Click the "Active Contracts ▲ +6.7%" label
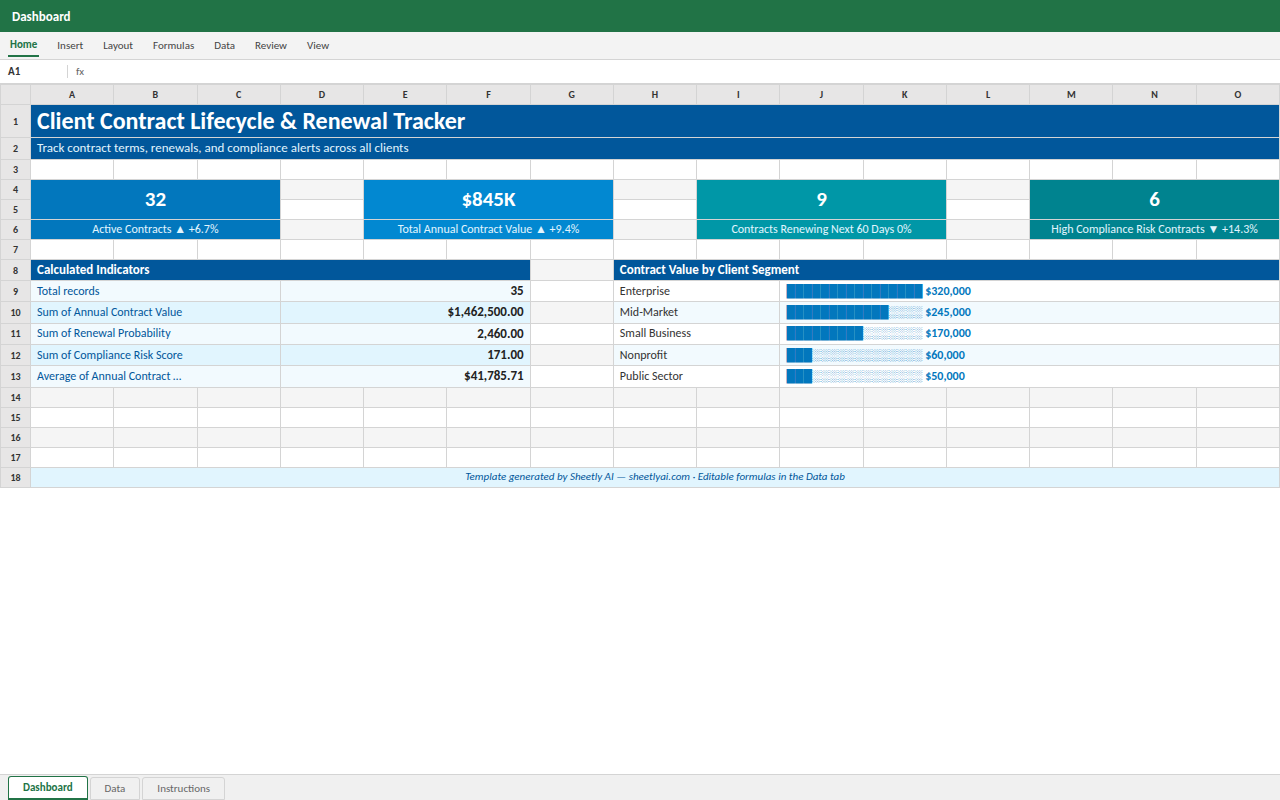The height and width of the screenshot is (800, 1280). [x=156, y=230]
